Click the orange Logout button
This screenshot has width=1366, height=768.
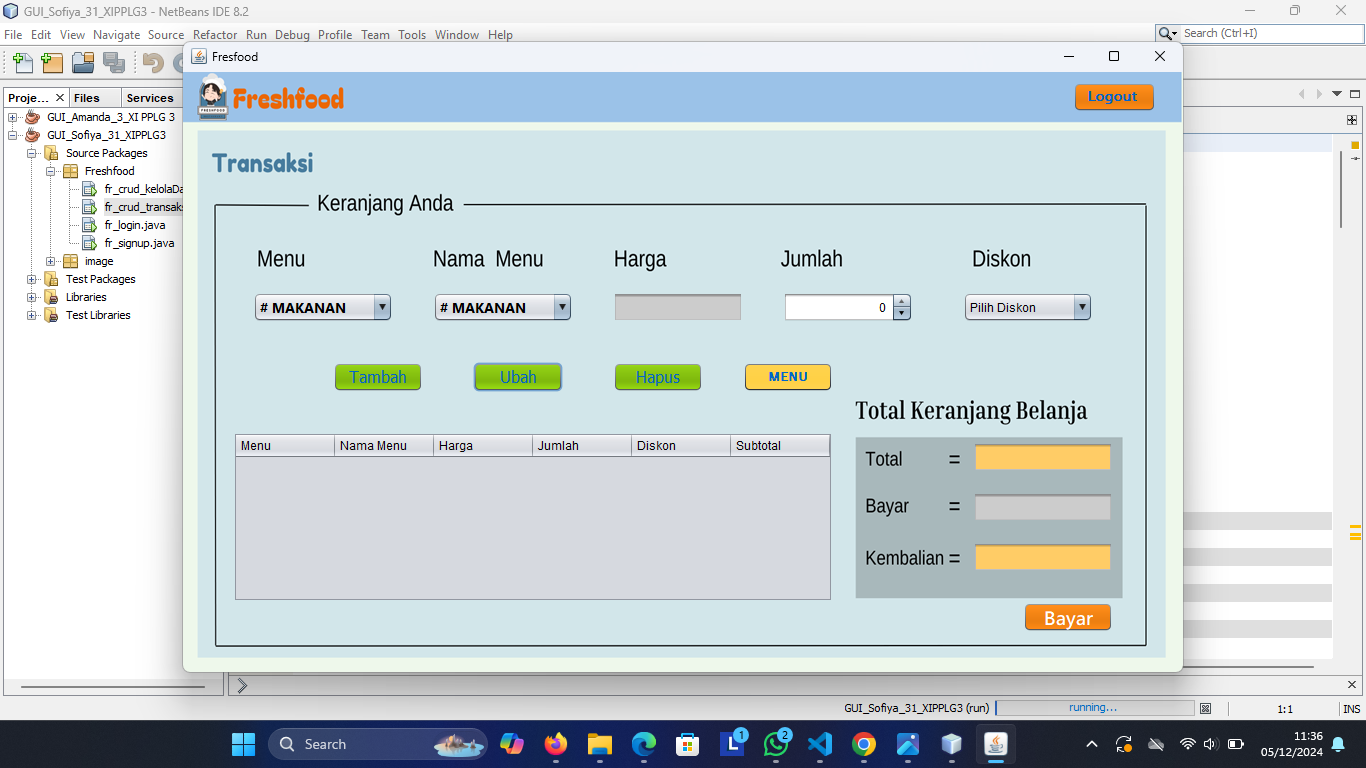[x=1113, y=97]
